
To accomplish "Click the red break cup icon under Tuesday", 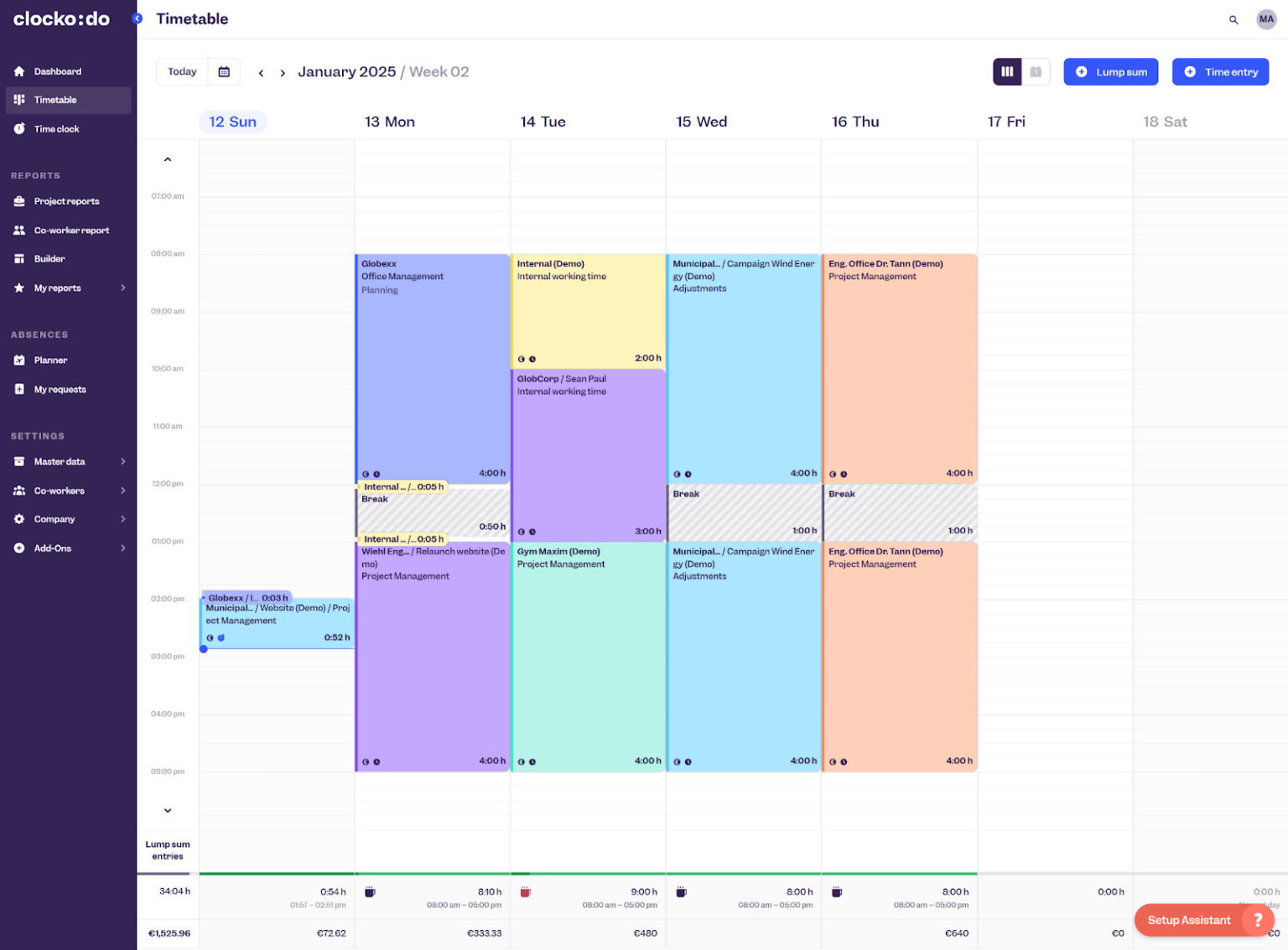I will 524,891.
